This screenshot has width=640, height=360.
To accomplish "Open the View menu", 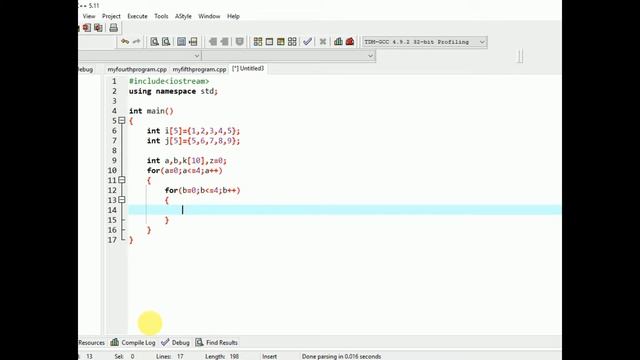I will (89, 16).
